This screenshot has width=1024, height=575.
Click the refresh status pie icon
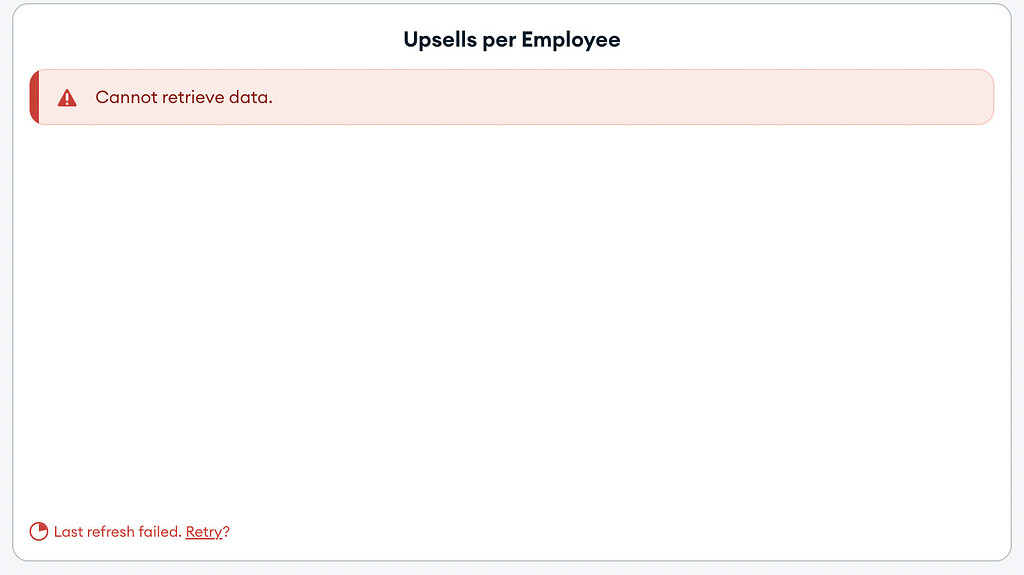pyautogui.click(x=39, y=531)
